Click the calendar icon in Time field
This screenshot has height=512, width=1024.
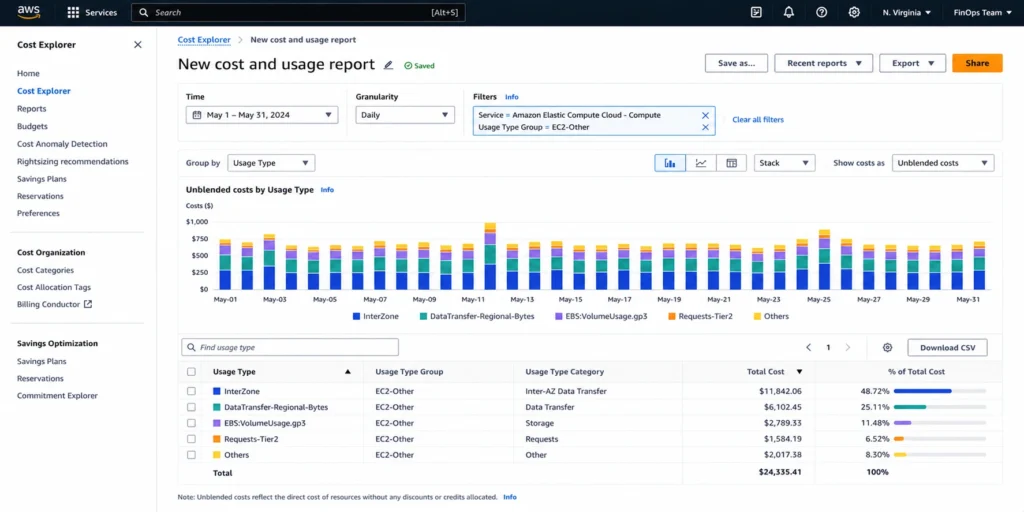[197, 115]
